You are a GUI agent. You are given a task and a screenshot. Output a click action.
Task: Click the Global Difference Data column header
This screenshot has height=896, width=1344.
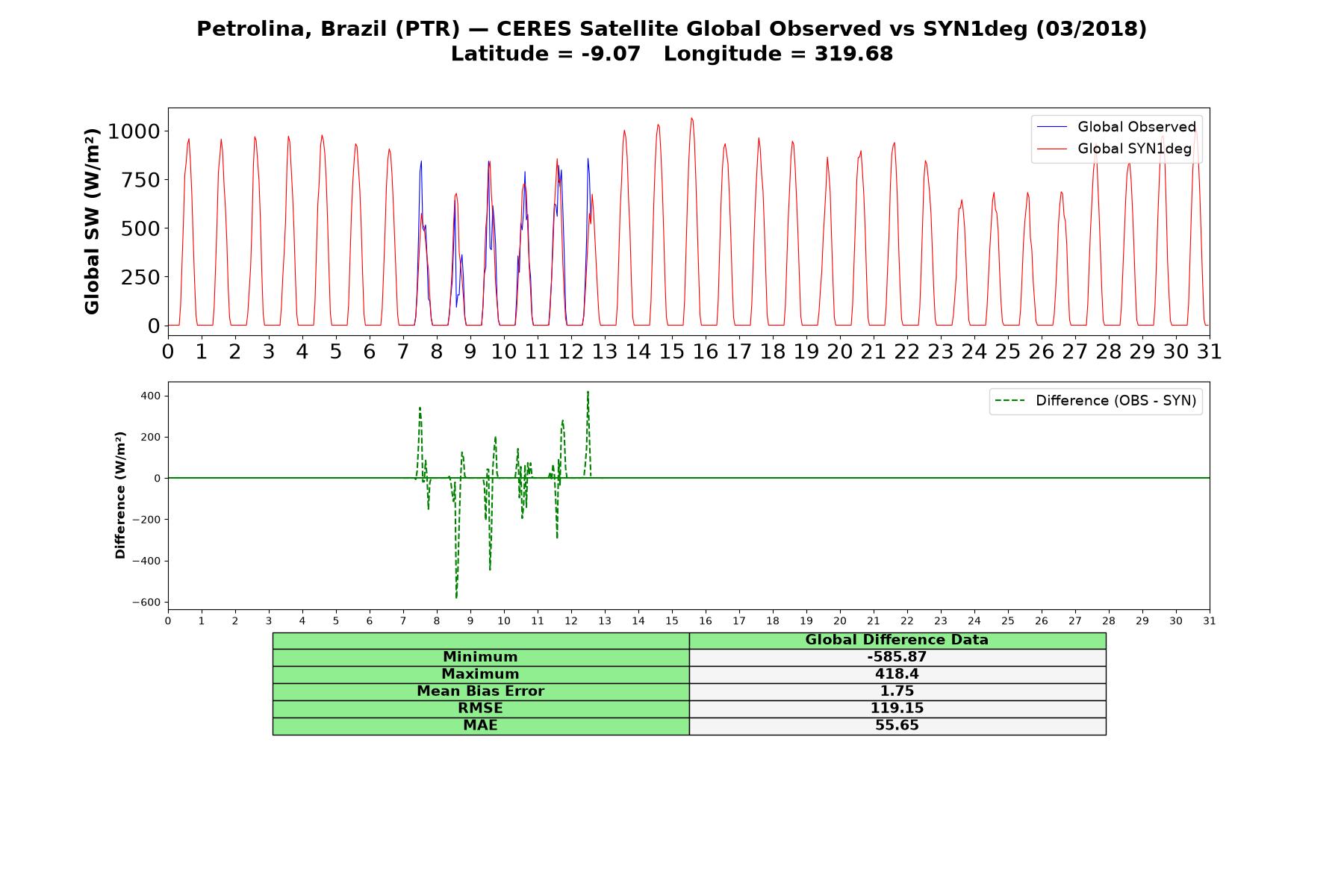click(897, 640)
